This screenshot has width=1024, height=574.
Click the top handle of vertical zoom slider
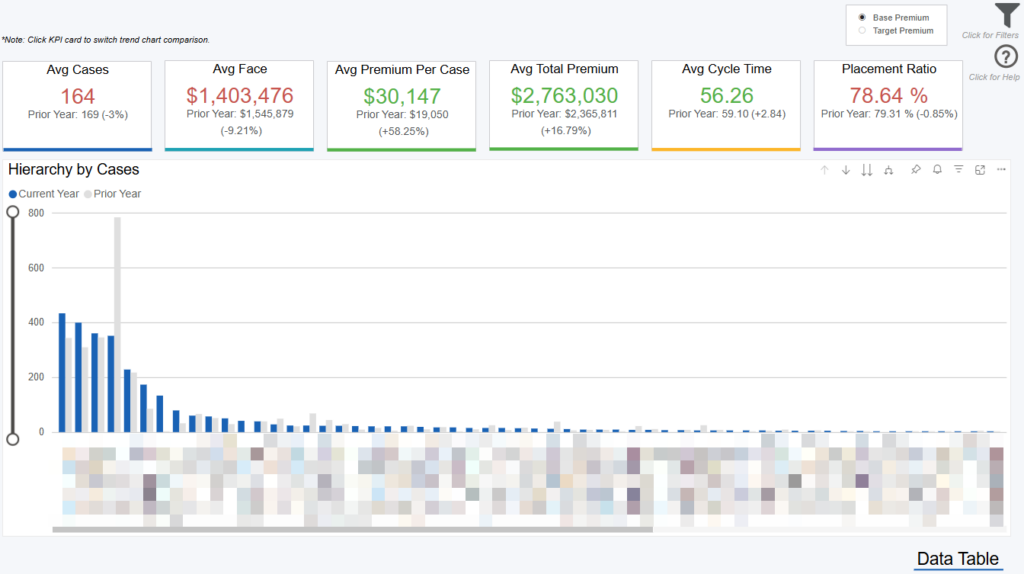[x=13, y=212]
